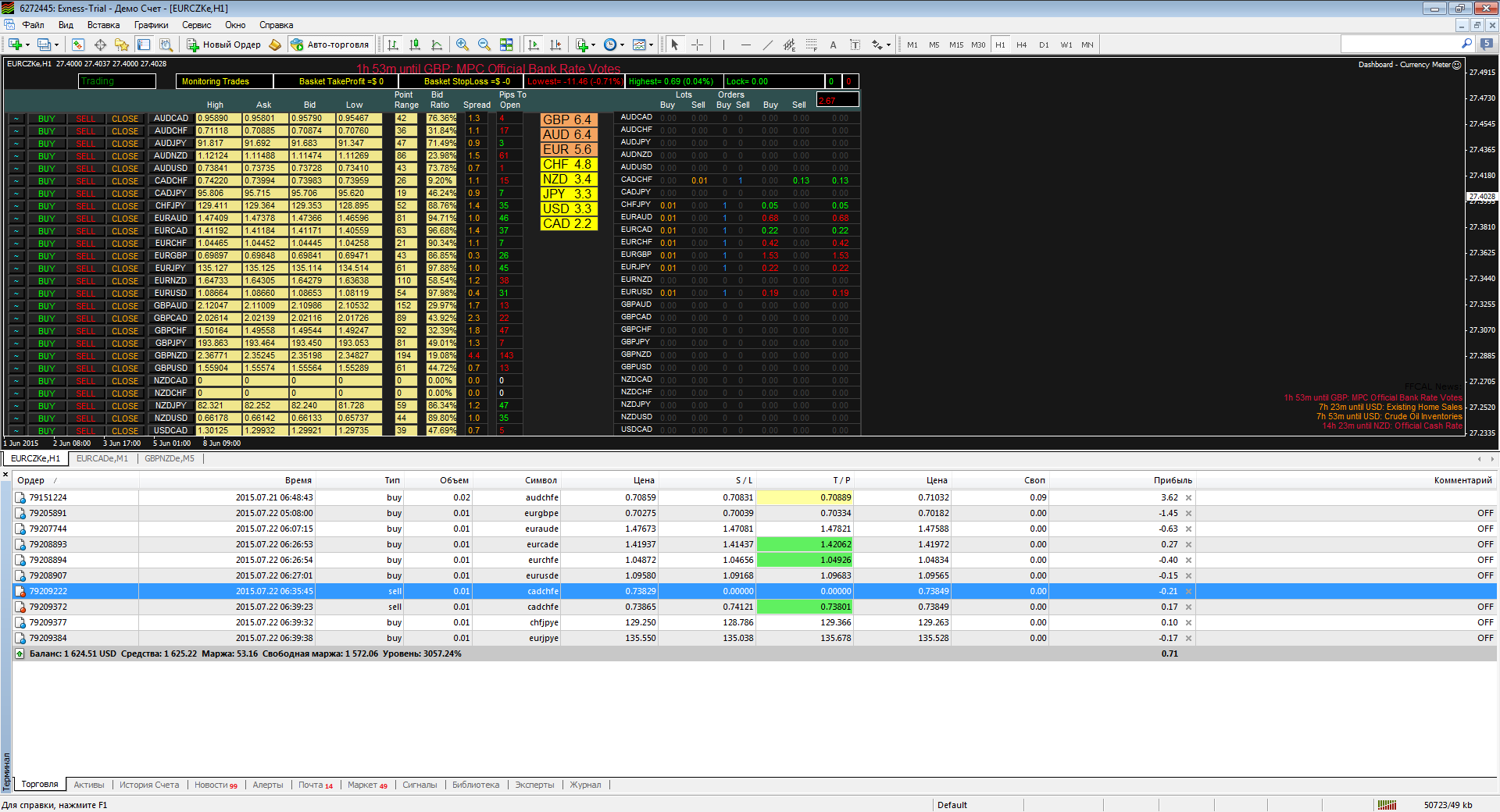Screen dimensions: 1500x812
Task: Toggle the chart shift option
Action: click(555, 45)
